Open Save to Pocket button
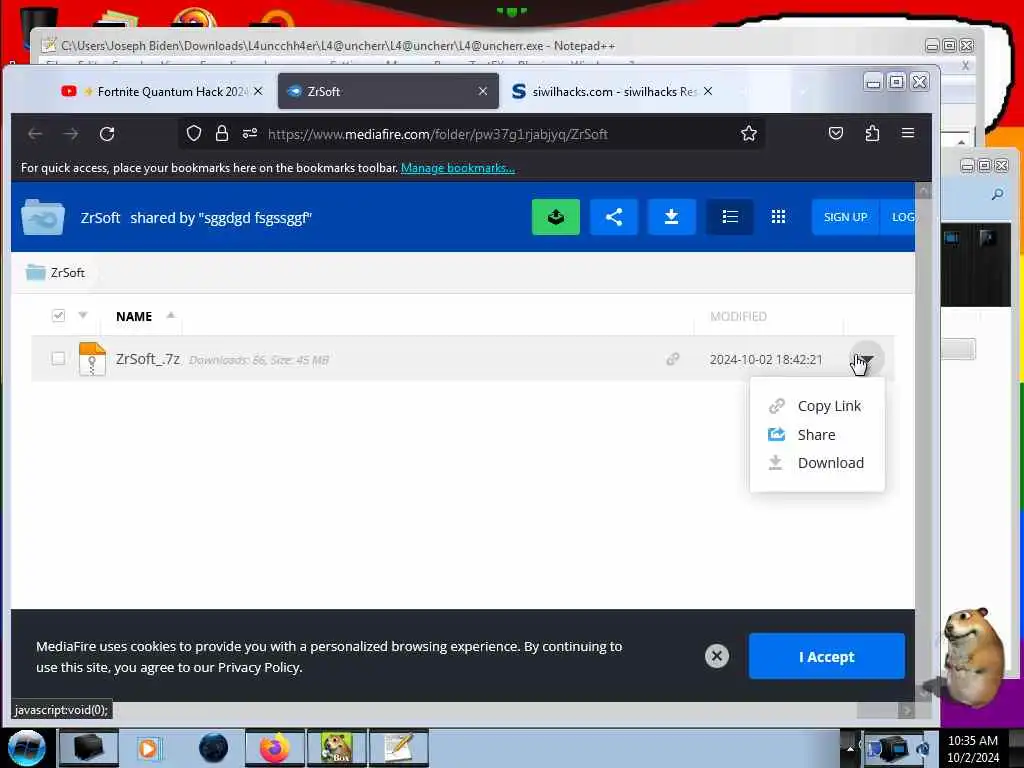1024x768 pixels. [836, 134]
